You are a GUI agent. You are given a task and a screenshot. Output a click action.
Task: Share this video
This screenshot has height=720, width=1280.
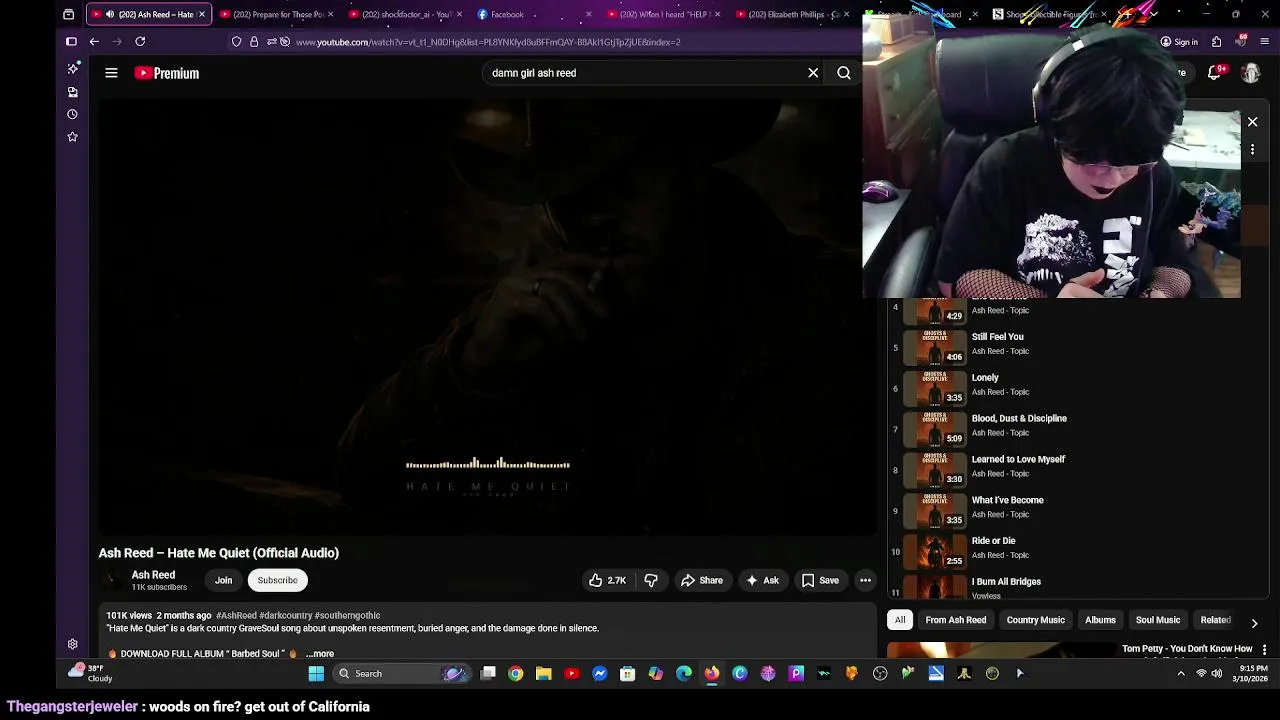point(701,580)
